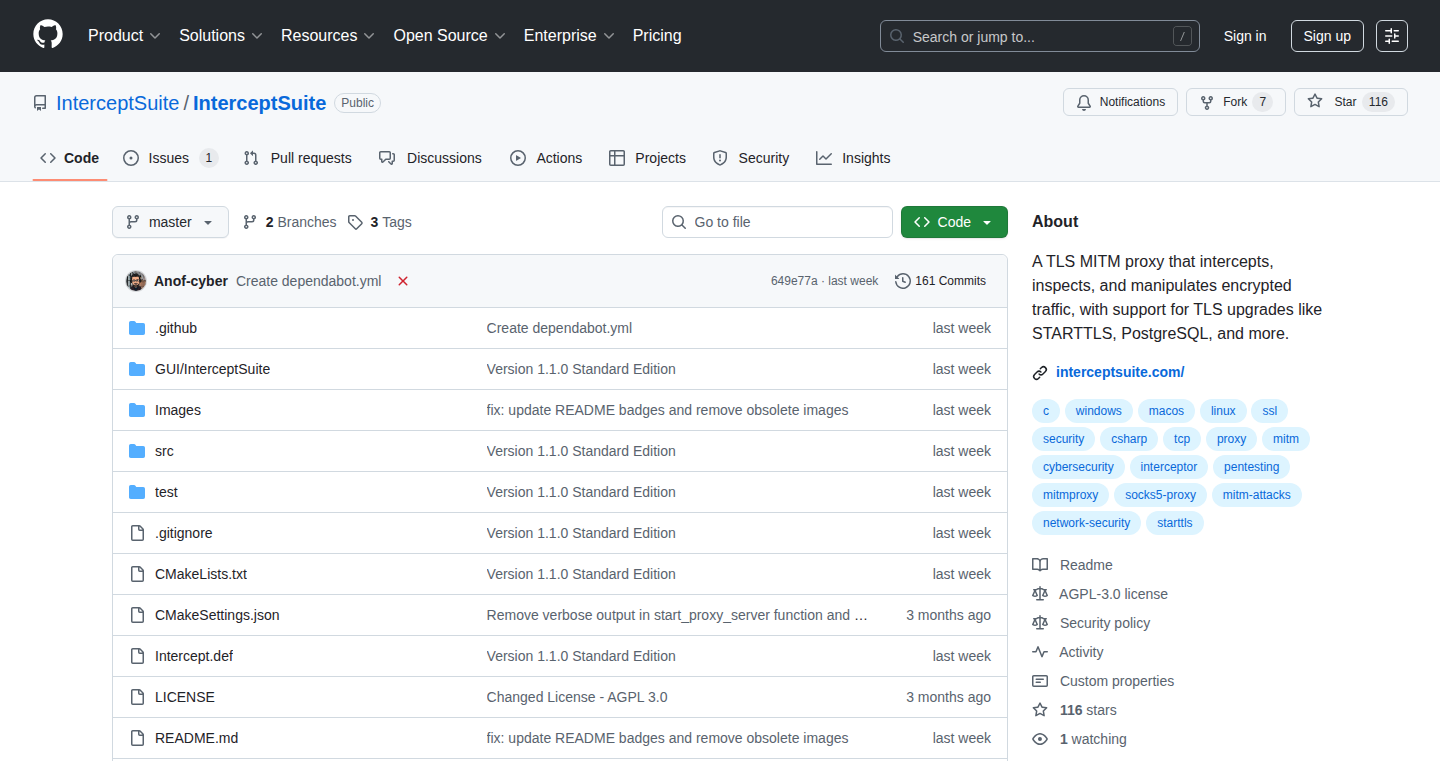Open the Product navigation dropdown

point(124,36)
